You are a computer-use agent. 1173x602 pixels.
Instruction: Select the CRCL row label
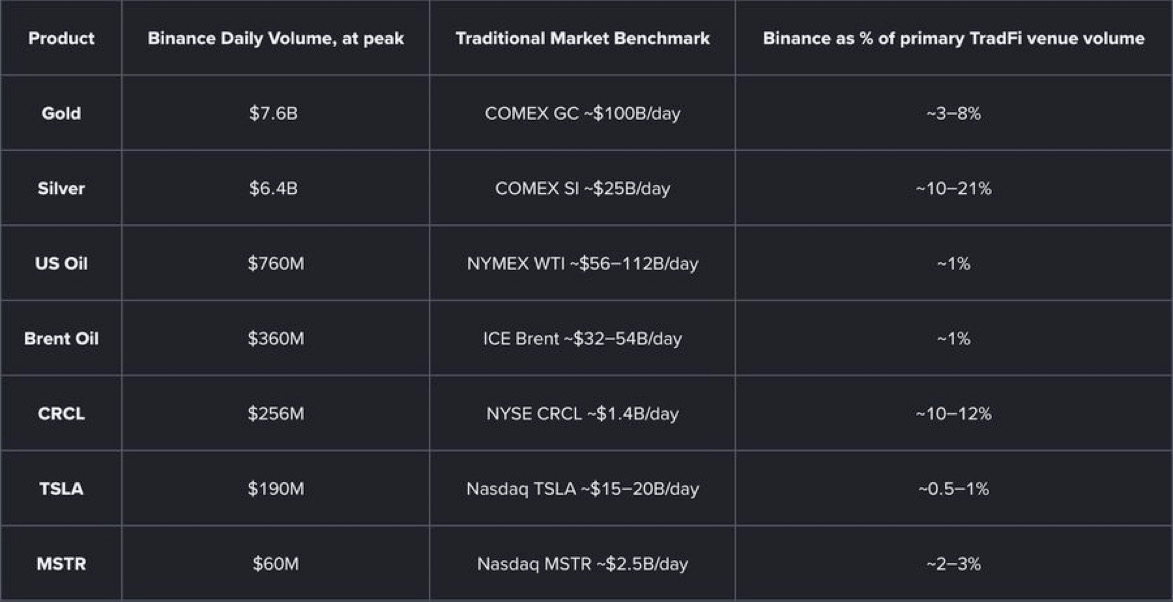click(x=61, y=413)
